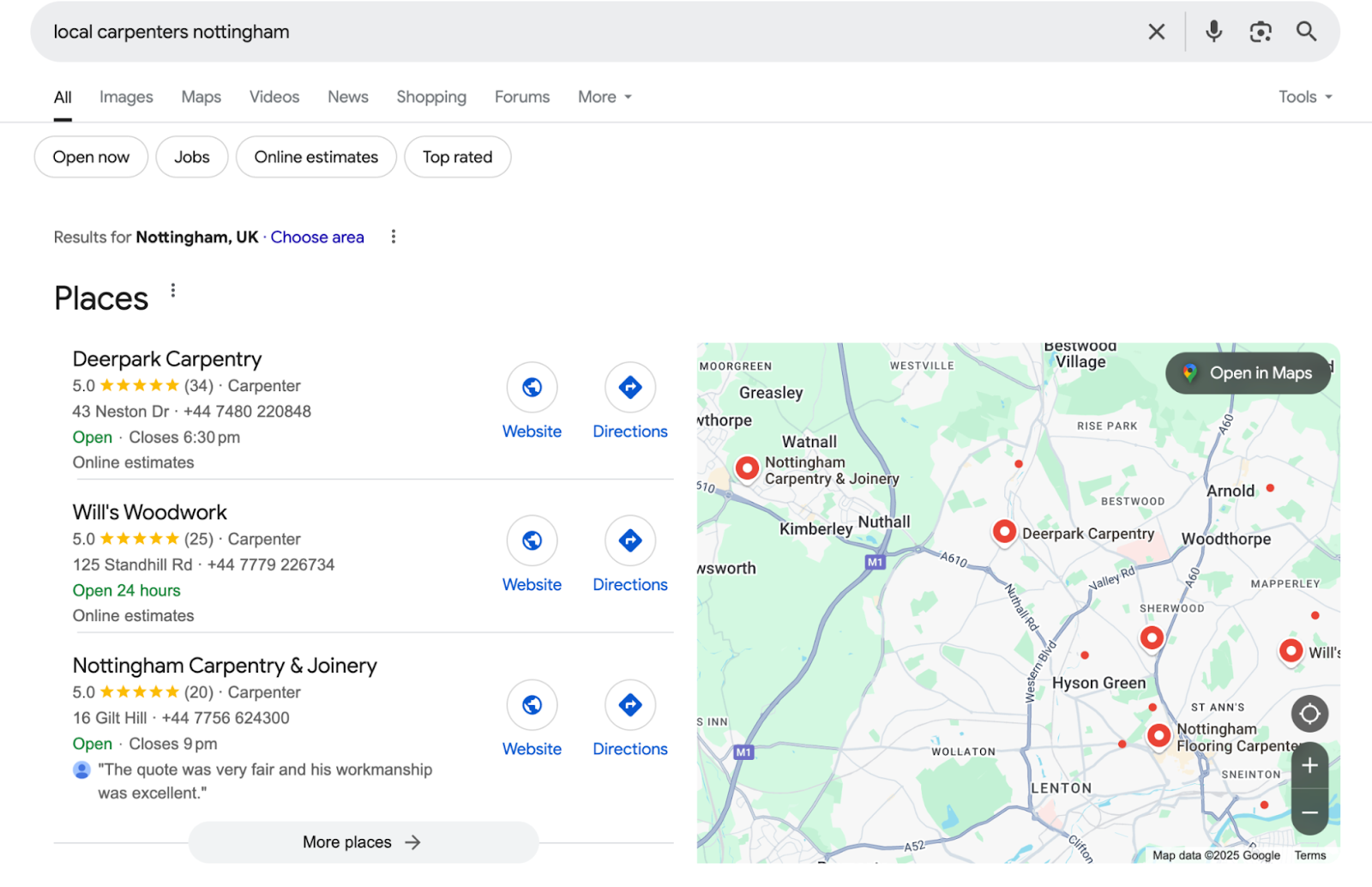Click the phone number +44 7779 226734
Screen dimensions: 1372x887
coord(271,565)
